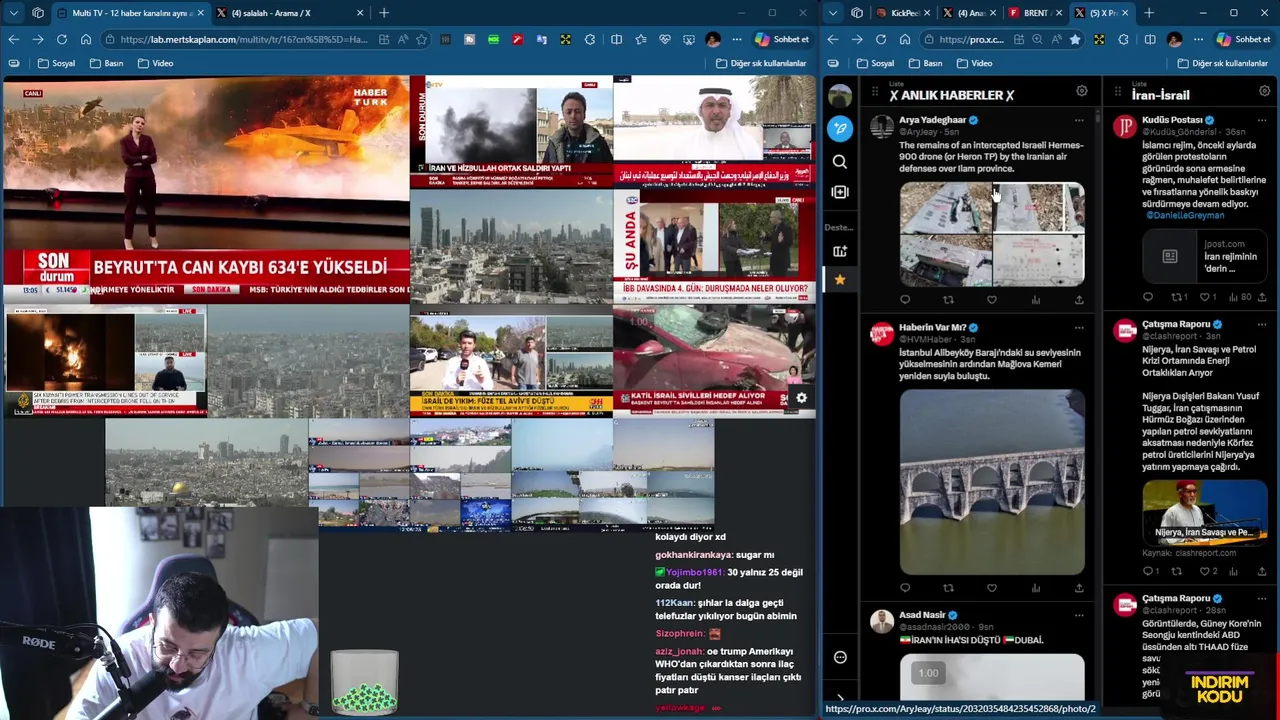The image size is (1280, 720).
Task: Open settings of ANLIK HABERLER column
Action: tap(1081, 91)
